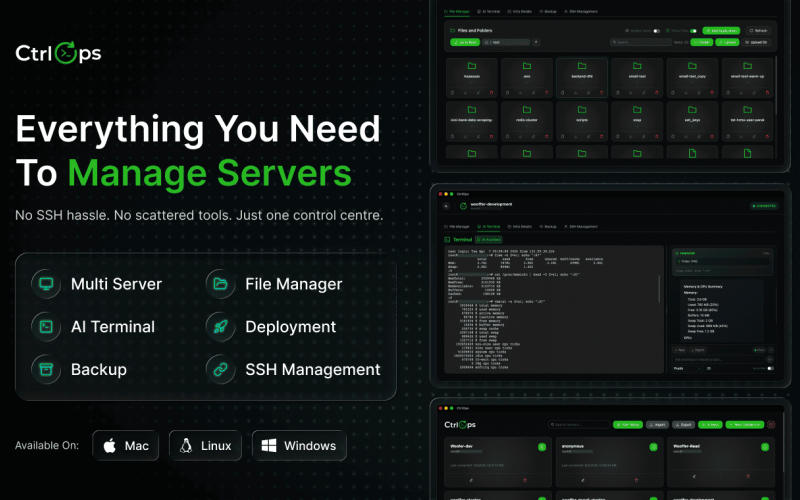
Task: Click the Windows logo on its badge
Action: click(269, 445)
